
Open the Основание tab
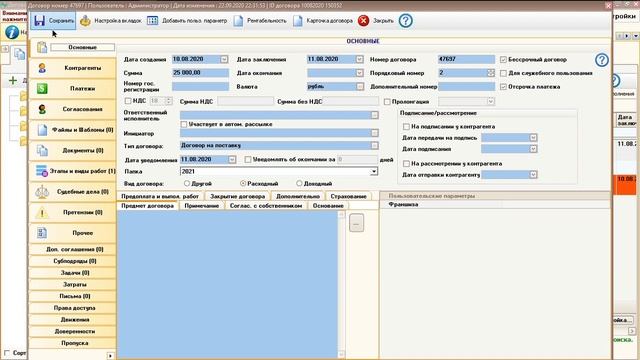coord(328,206)
